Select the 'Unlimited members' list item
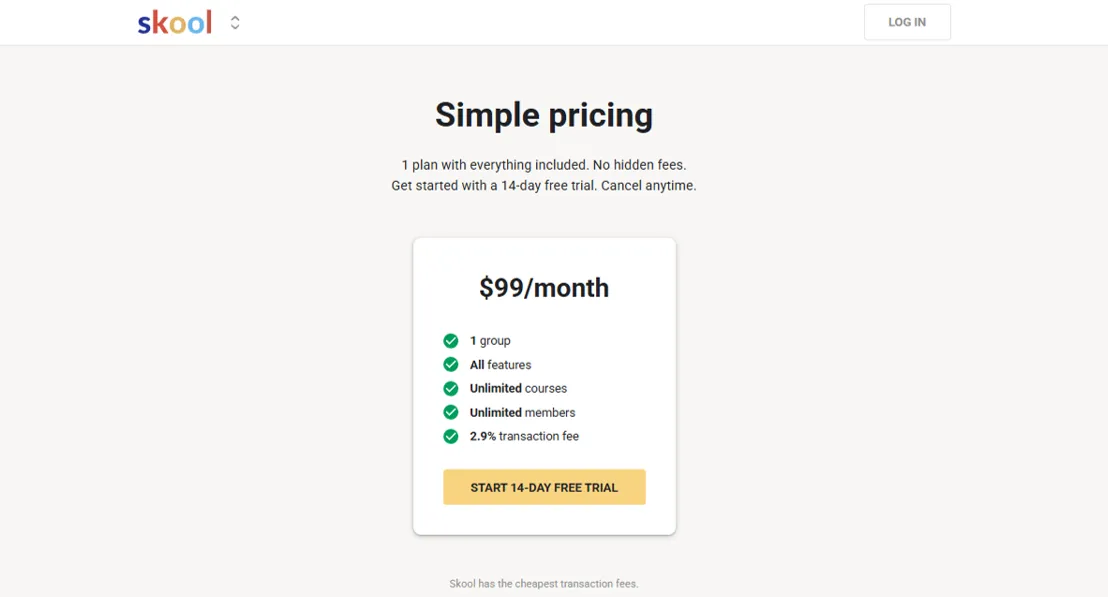 (522, 412)
